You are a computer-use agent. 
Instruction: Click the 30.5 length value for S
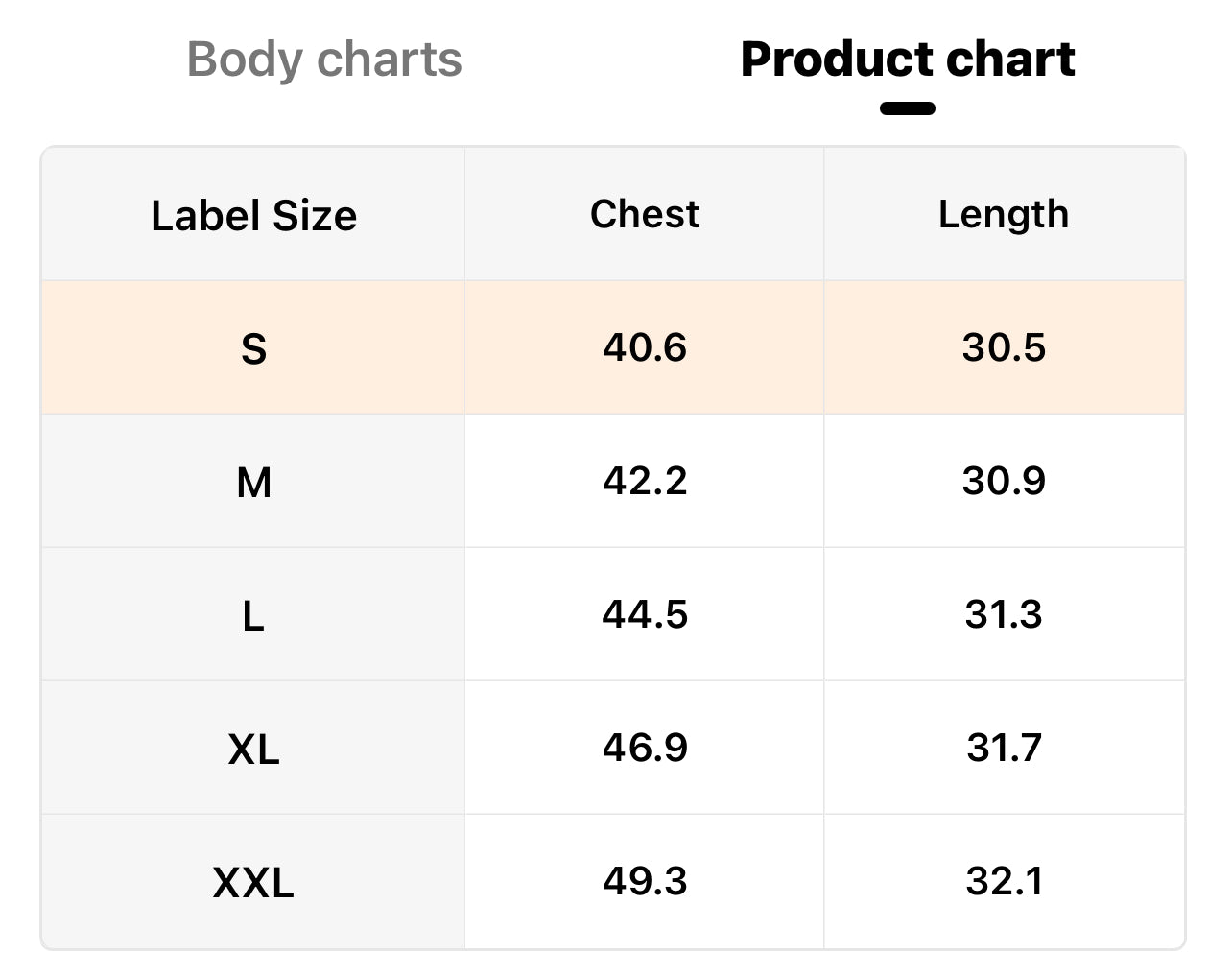pos(1004,347)
